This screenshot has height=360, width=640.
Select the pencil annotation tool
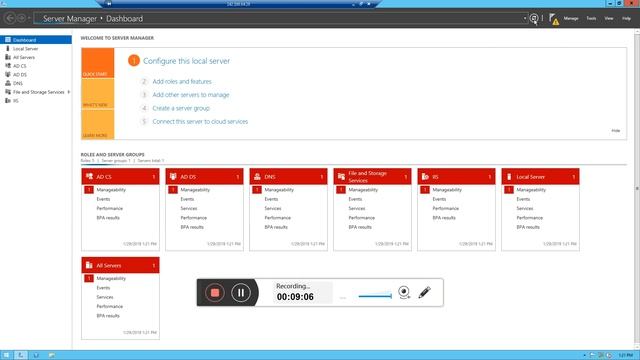(424, 292)
